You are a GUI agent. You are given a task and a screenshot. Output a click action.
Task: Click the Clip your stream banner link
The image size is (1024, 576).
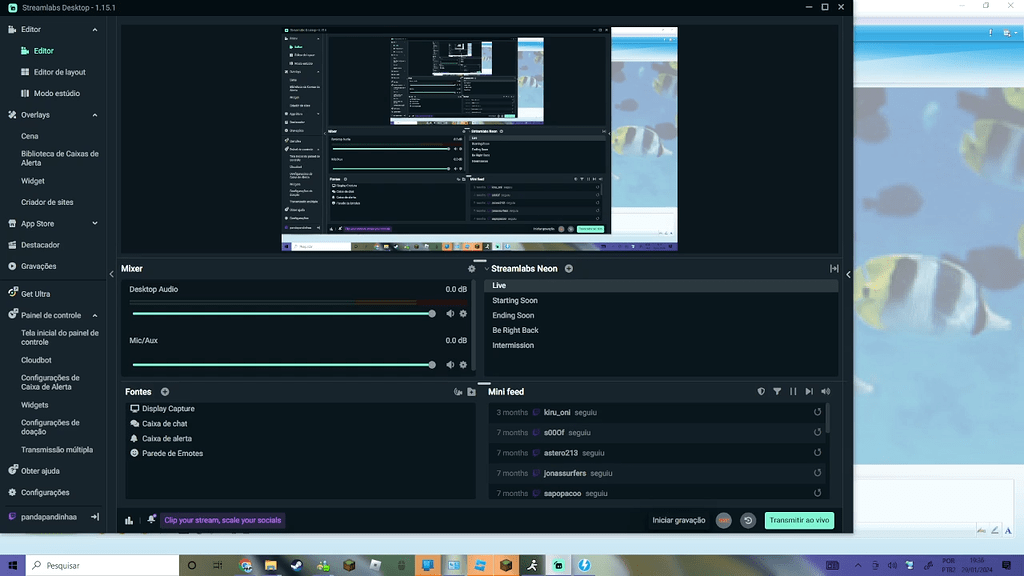(x=223, y=520)
